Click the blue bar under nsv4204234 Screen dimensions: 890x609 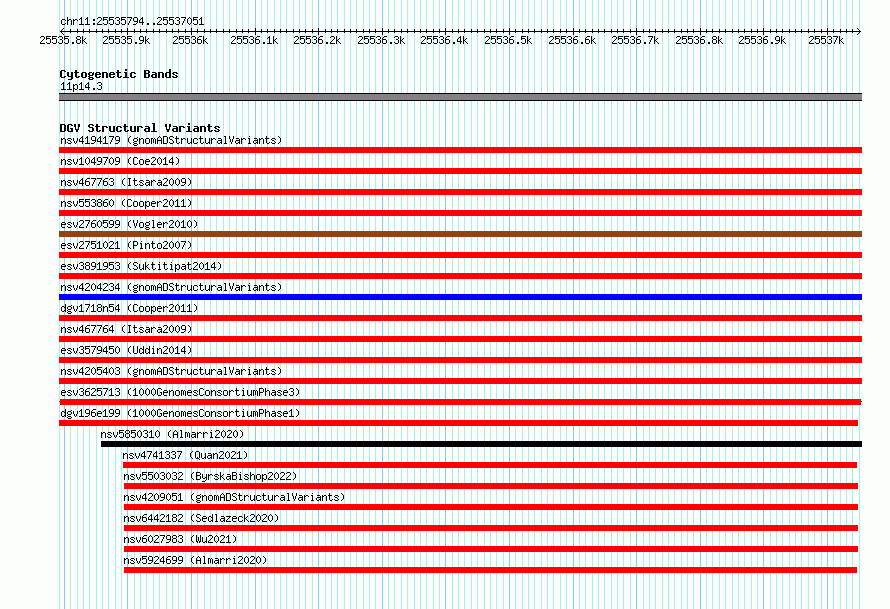coord(460,297)
